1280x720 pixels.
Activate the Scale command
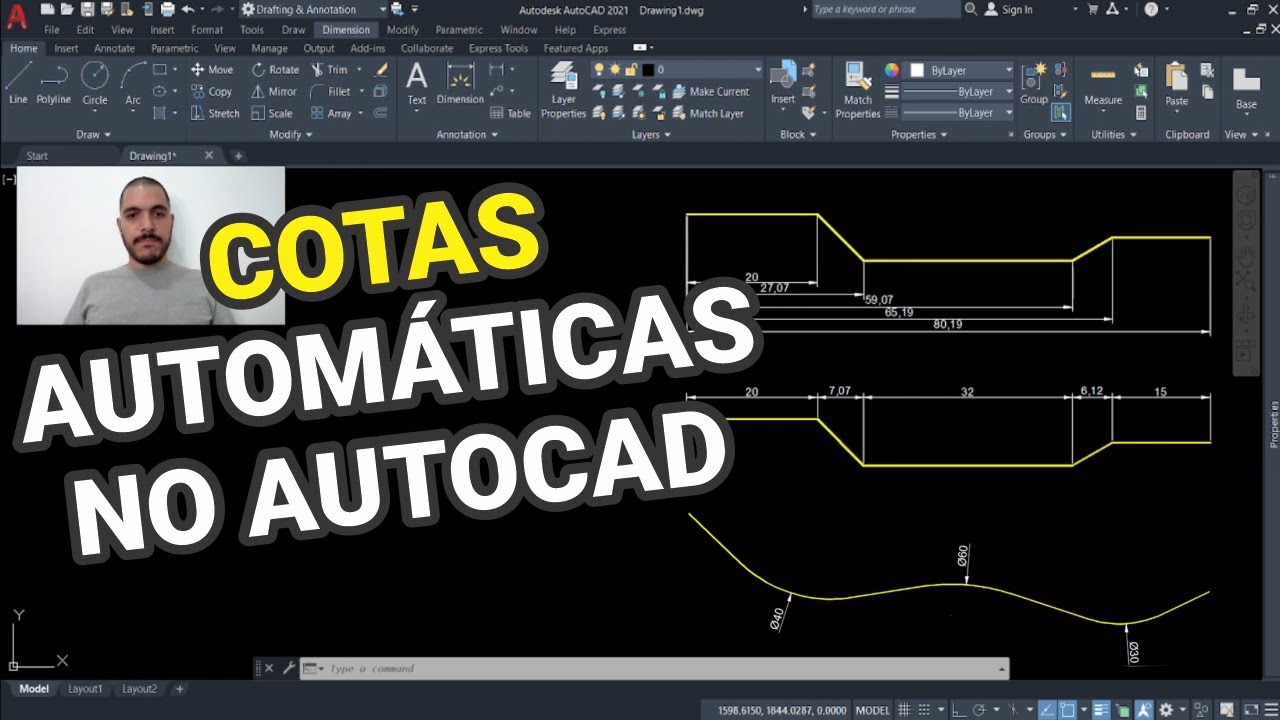click(x=272, y=114)
